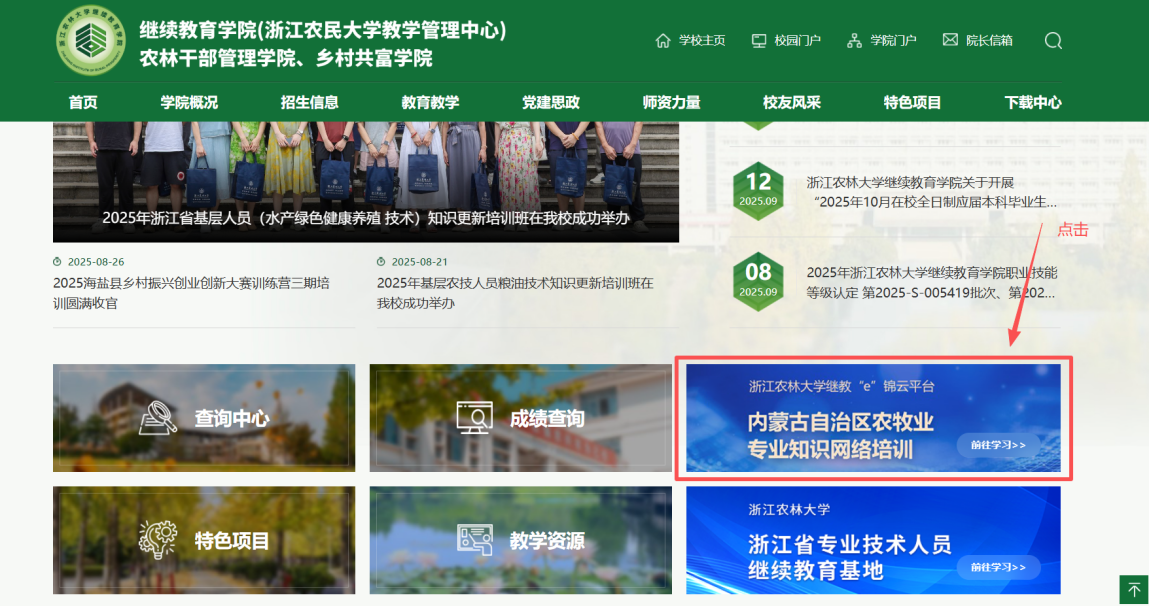This screenshot has width=1149, height=606.
Task: Click 前往学习 on 继续教育基地 banner
Action: [x=997, y=568]
